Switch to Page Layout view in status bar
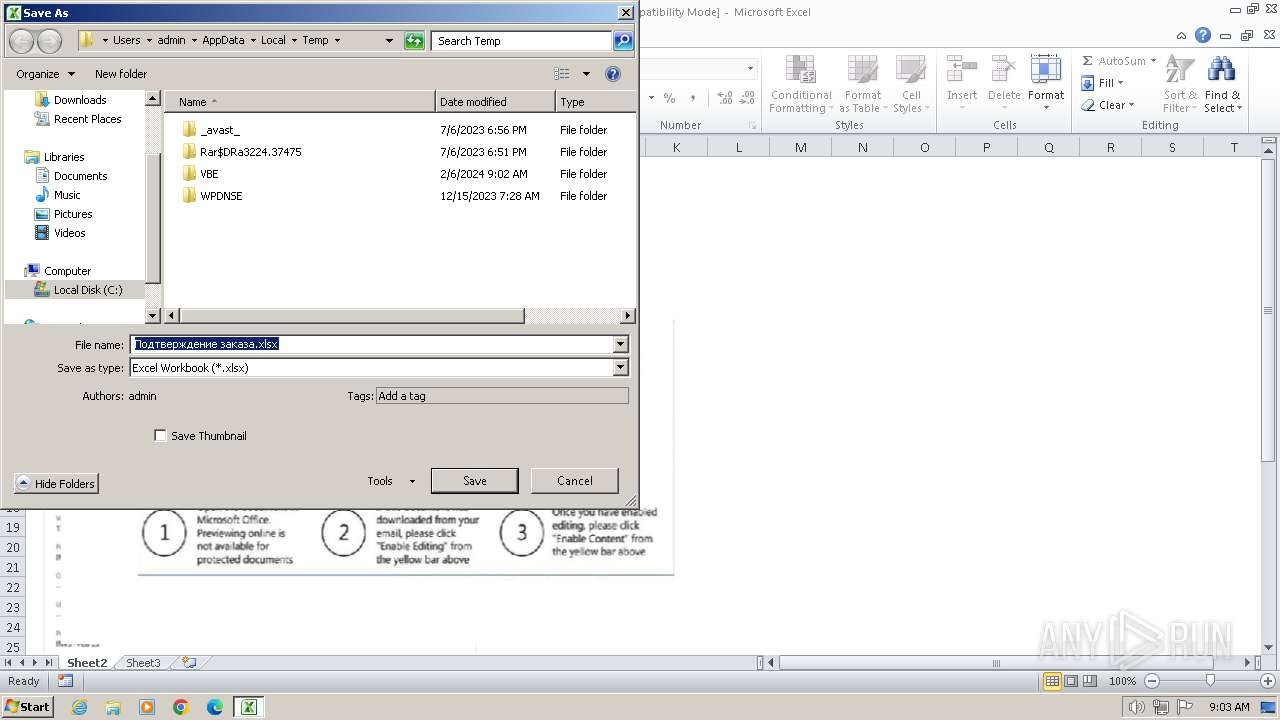This screenshot has width=1280, height=720. [x=1071, y=681]
